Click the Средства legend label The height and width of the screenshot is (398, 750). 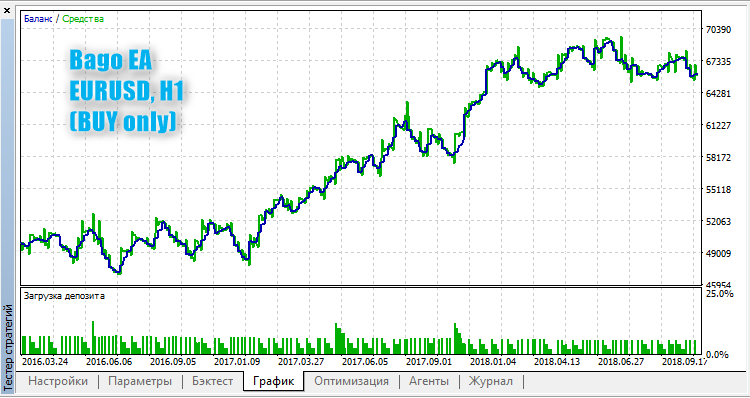coord(83,19)
